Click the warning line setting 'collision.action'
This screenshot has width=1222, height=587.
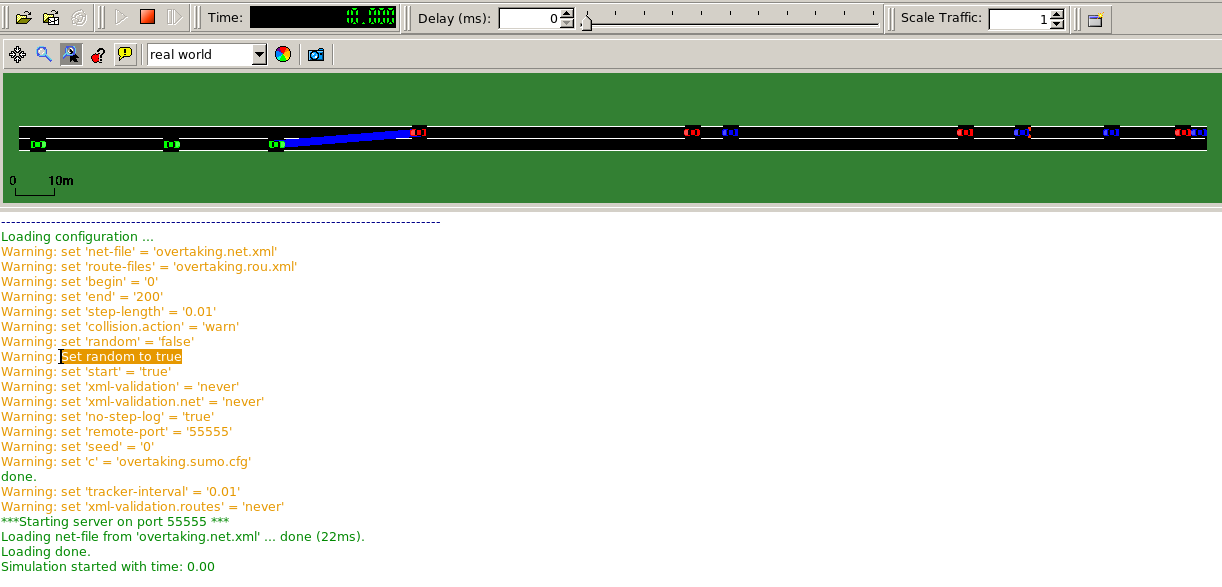120,327
